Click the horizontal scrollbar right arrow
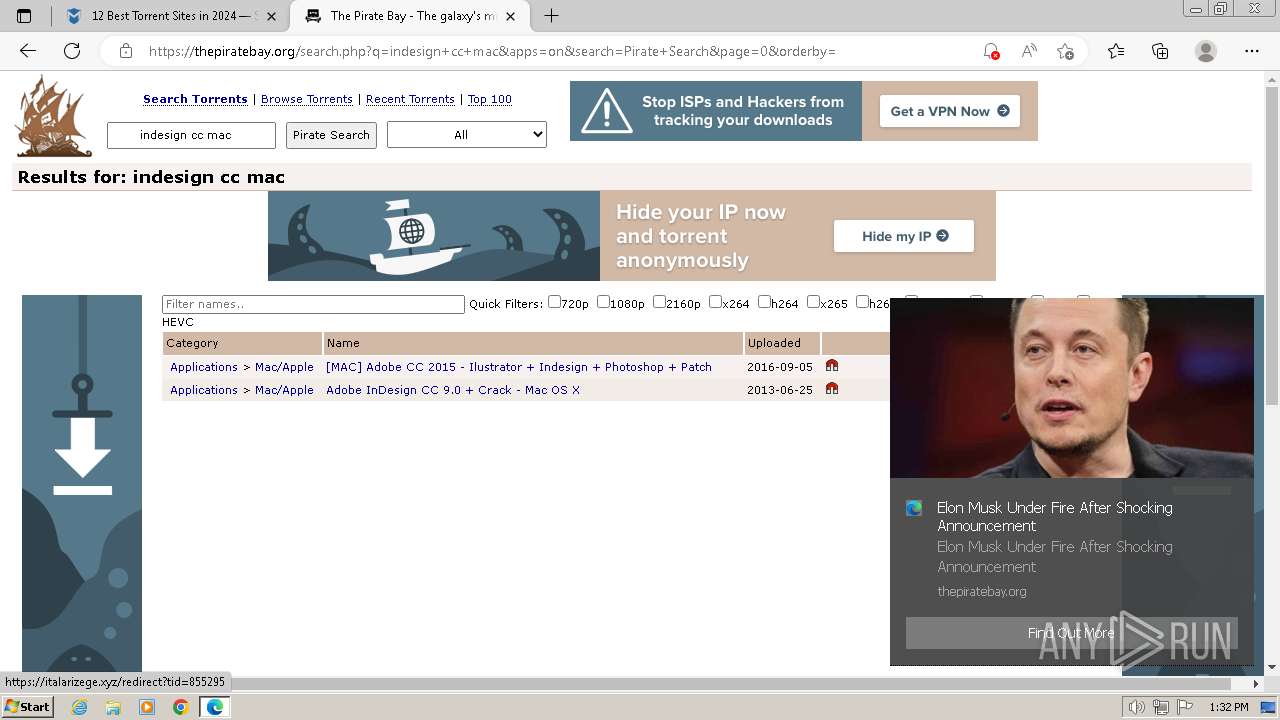Viewport: 1280px width, 720px height. pyautogui.click(x=1256, y=684)
